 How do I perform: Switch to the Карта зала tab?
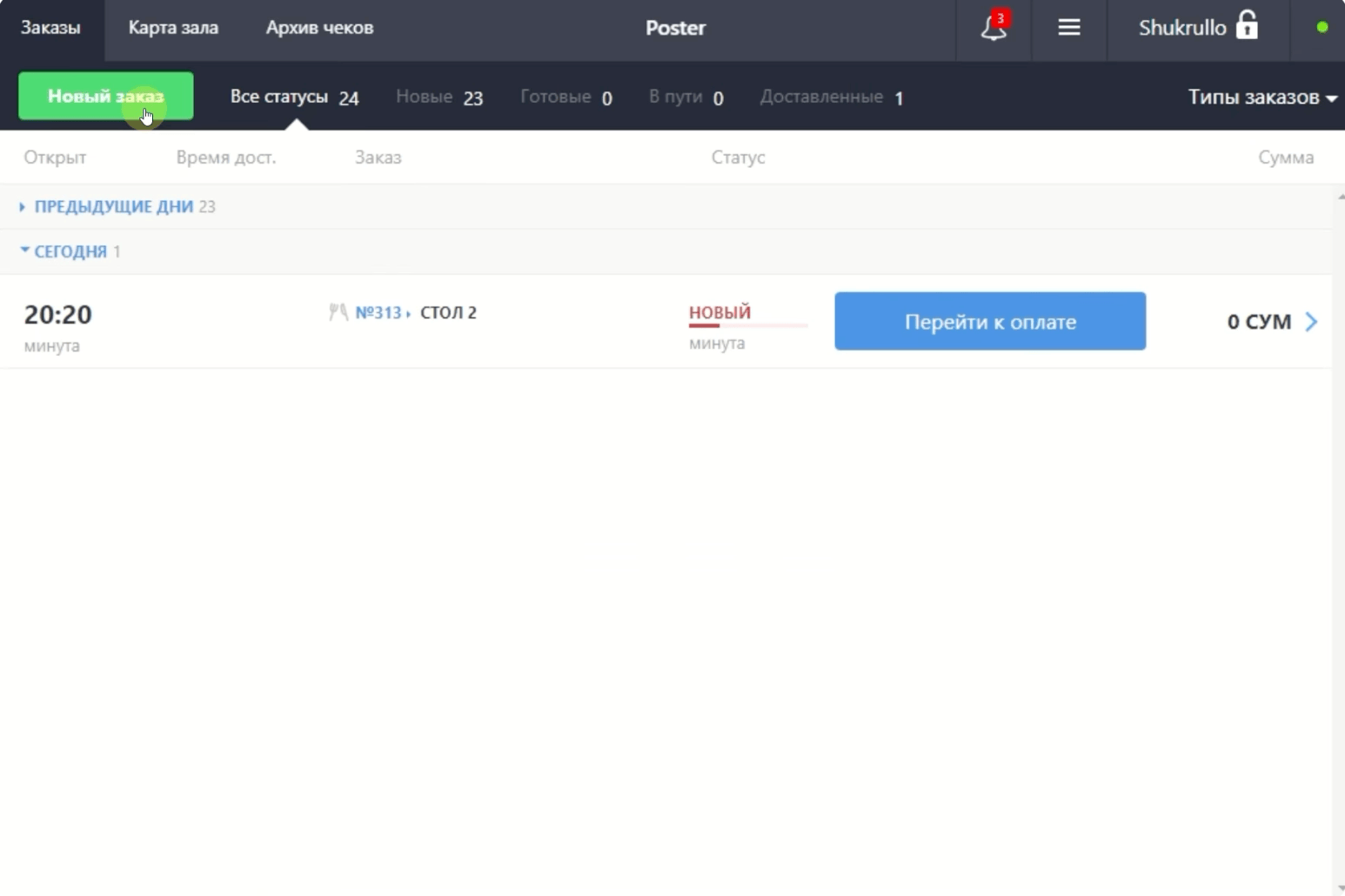pos(173,28)
